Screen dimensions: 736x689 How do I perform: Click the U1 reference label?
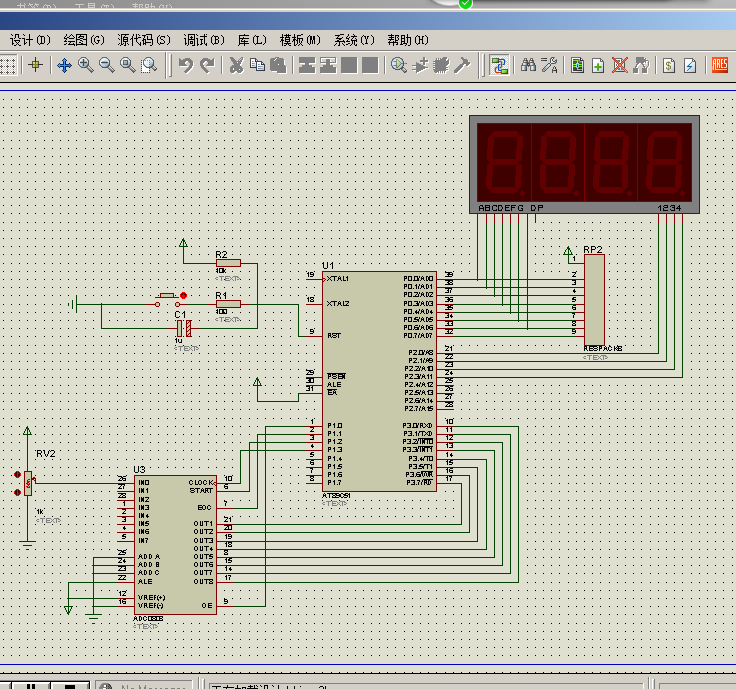click(328, 266)
